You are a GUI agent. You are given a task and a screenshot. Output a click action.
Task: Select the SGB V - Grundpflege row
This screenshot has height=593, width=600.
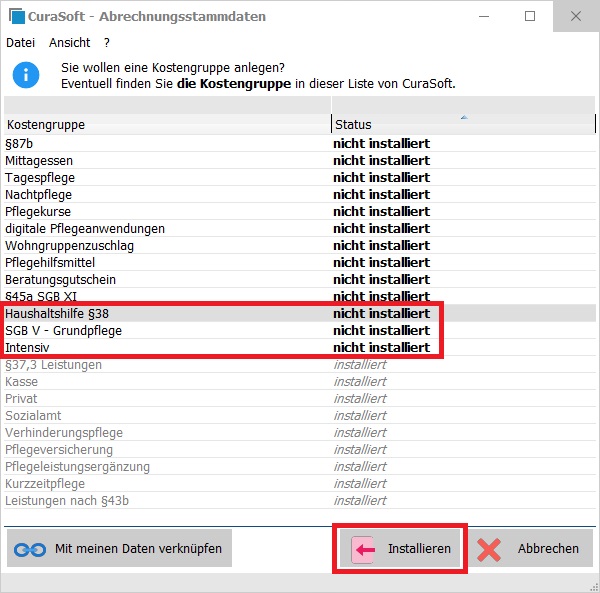tap(300, 330)
